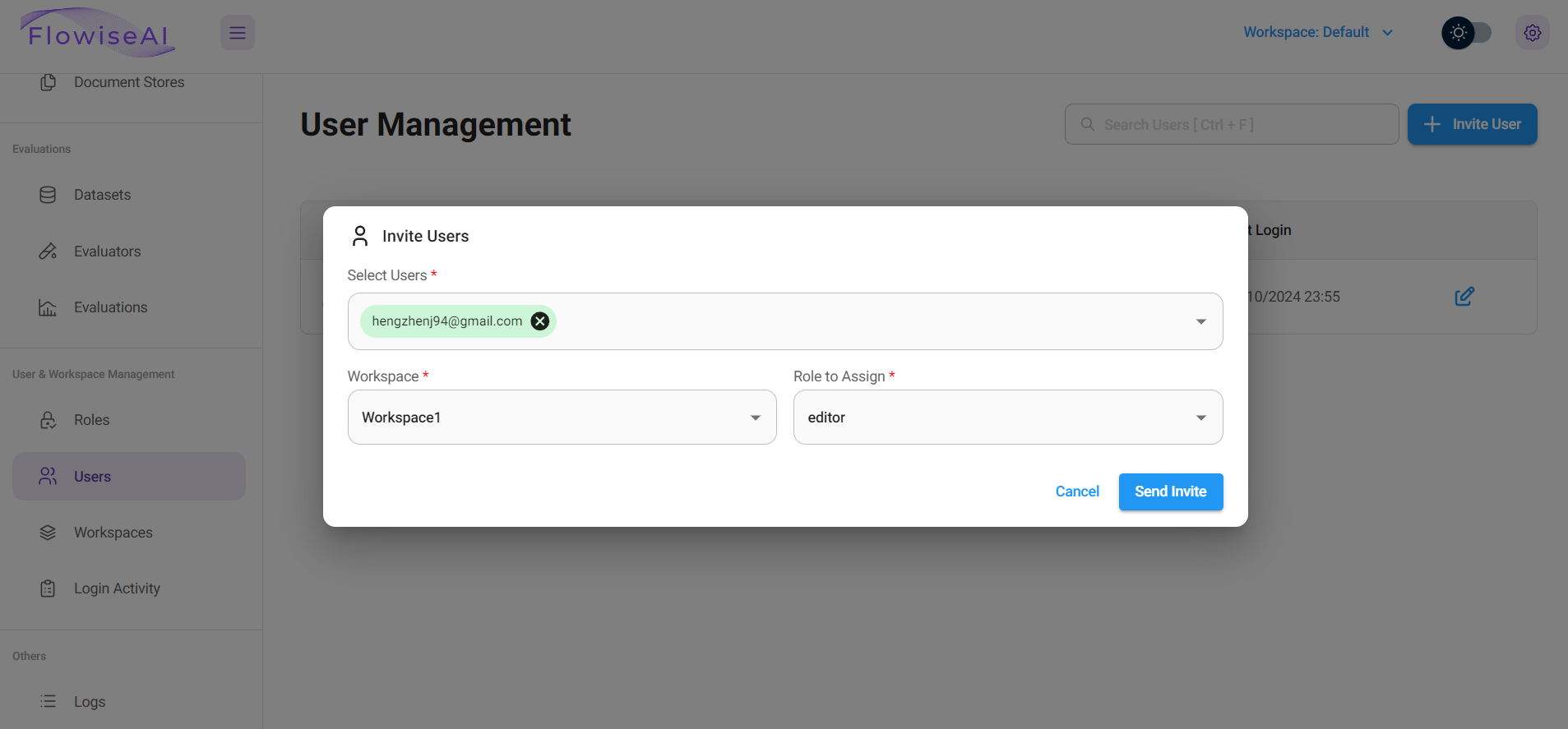Click the hamburger menu icon

point(238,33)
